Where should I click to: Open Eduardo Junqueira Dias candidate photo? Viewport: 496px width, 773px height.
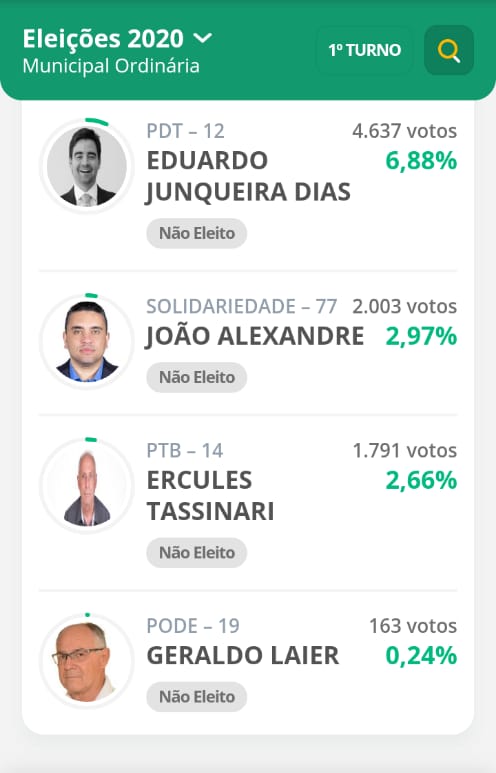[x=87, y=166]
